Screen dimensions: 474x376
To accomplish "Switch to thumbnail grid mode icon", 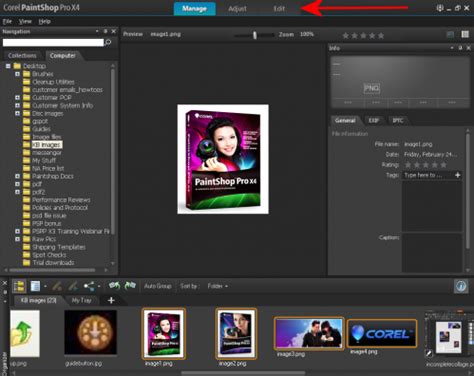I will click(x=465, y=34).
